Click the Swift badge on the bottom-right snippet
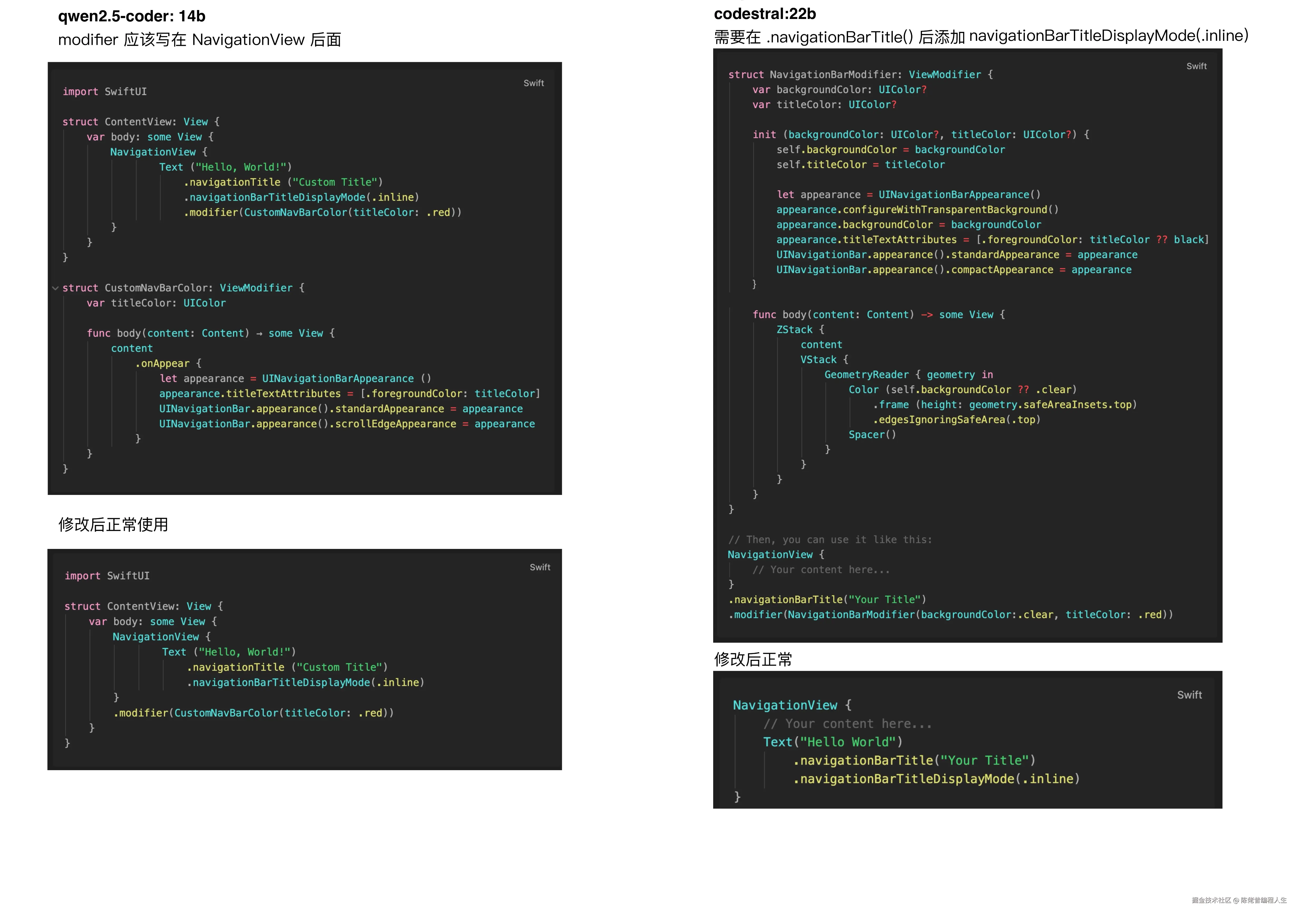The height and width of the screenshot is (924, 1307). click(x=1190, y=695)
